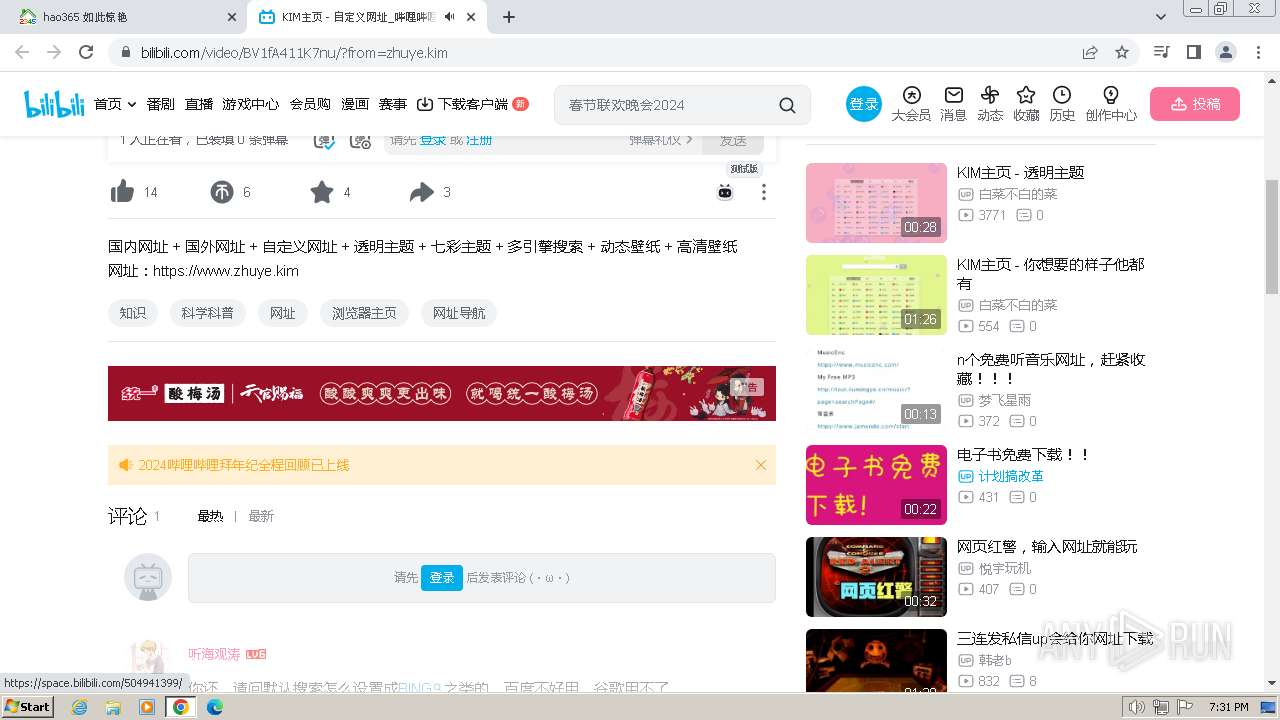Viewport: 1280px width, 720px height.
Task: Share this page from address bar
Action: pos(1090,52)
